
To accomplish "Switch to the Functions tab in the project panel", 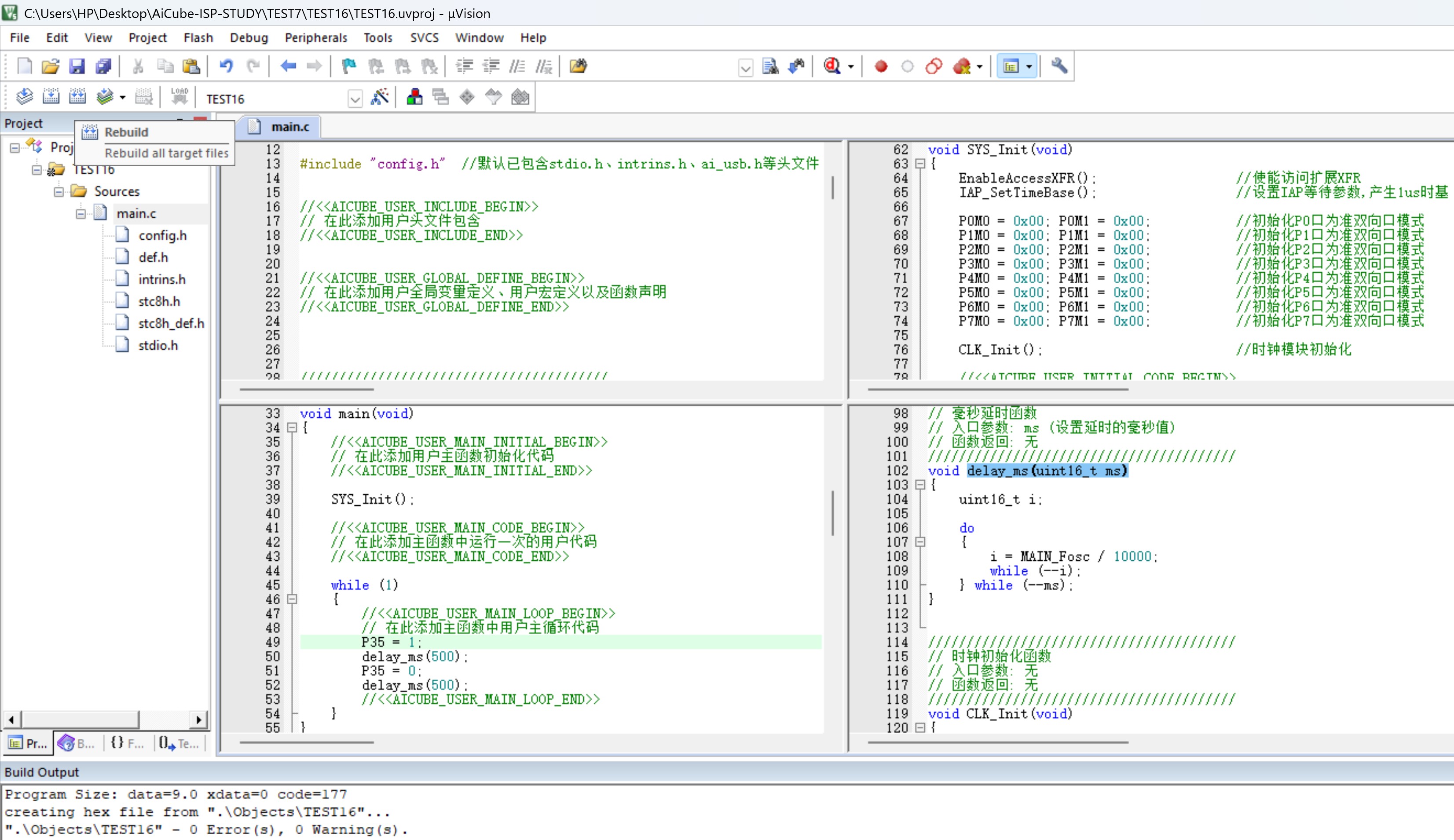I will [128, 744].
